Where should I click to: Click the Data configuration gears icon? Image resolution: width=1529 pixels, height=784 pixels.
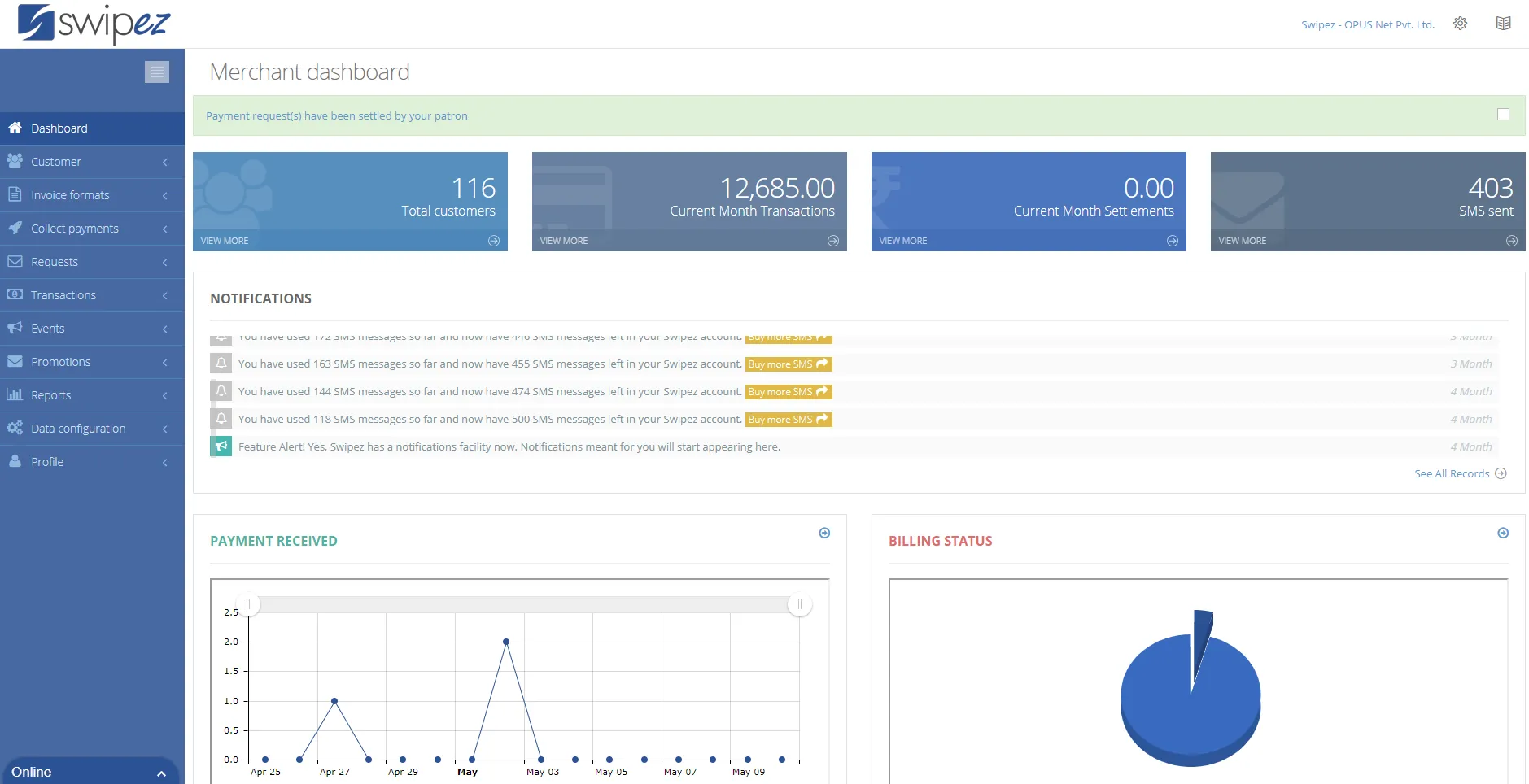(x=15, y=428)
